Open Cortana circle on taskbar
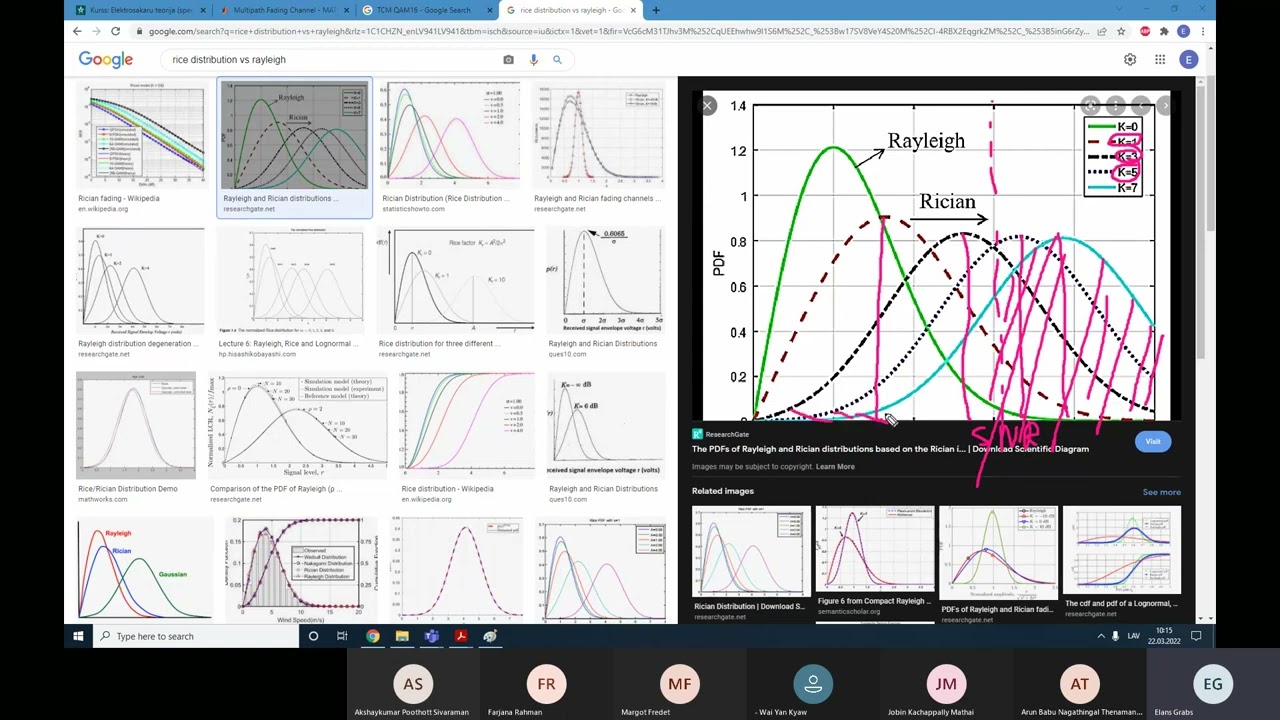The width and height of the screenshot is (1280, 720). (x=313, y=636)
